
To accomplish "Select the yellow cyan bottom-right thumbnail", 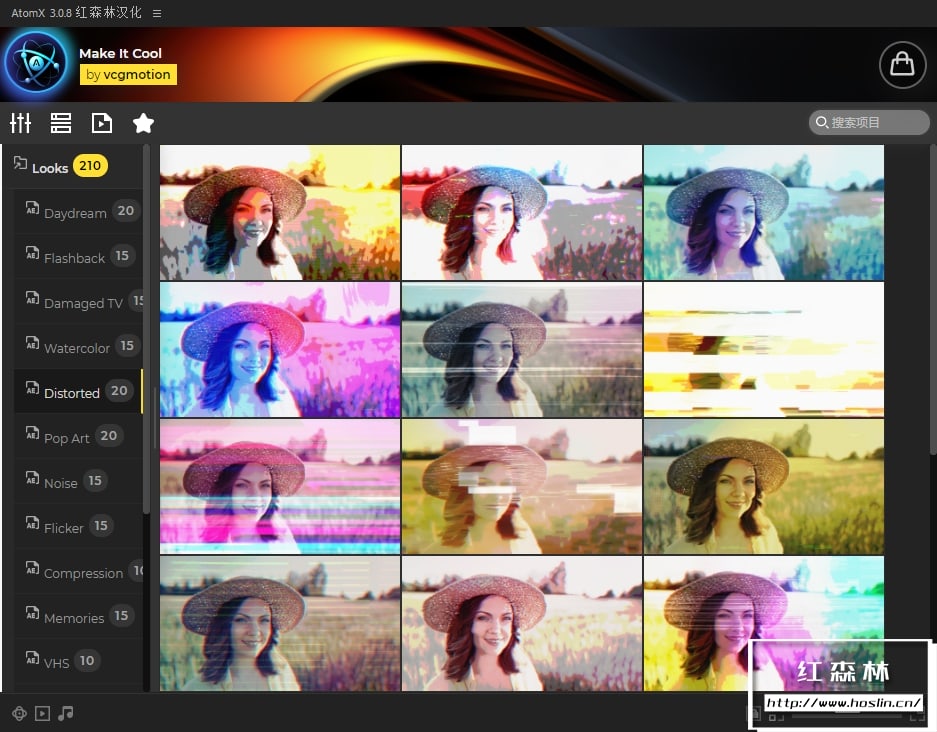I will point(764,624).
